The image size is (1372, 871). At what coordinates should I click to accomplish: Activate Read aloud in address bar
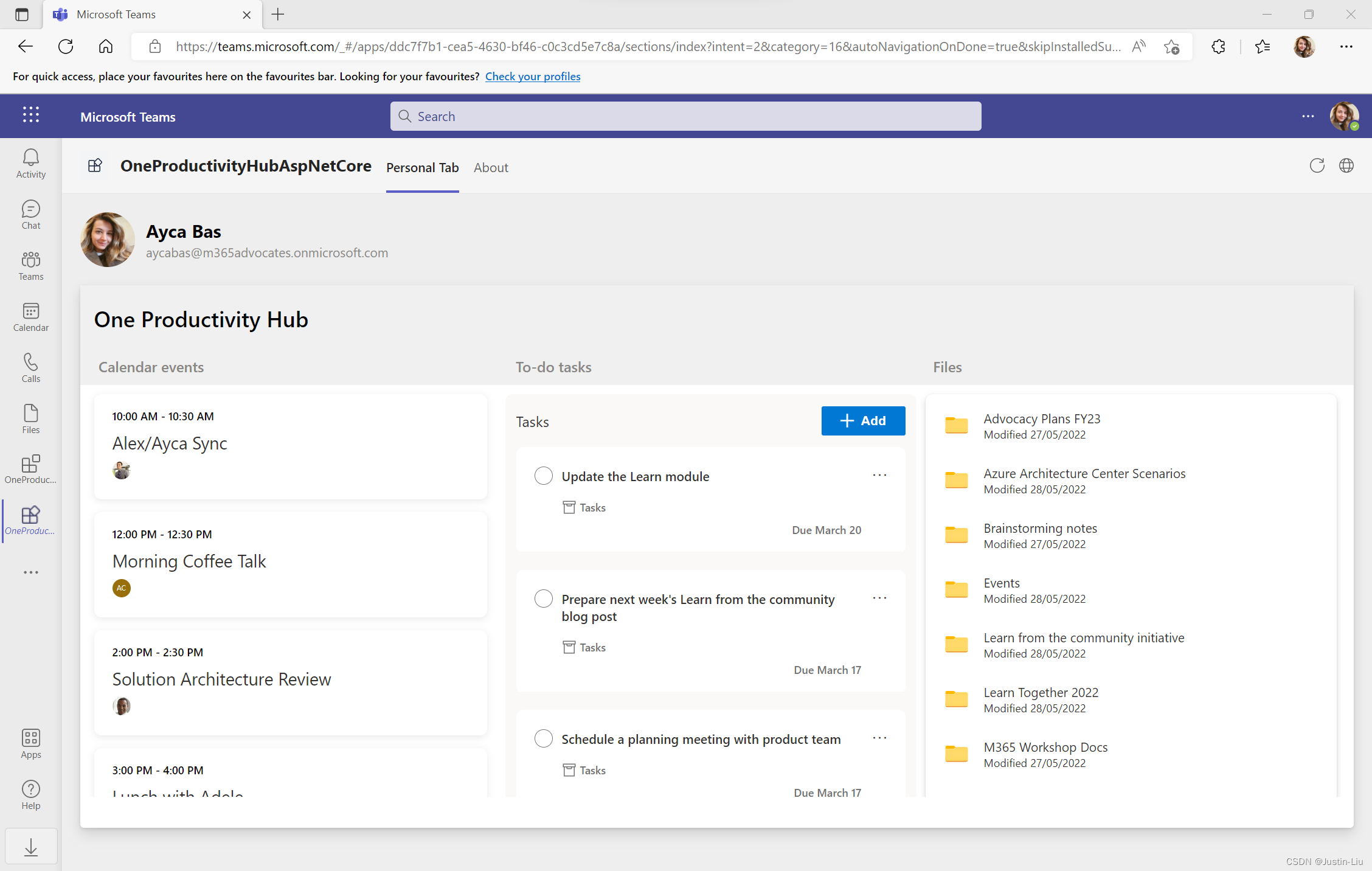click(1139, 46)
